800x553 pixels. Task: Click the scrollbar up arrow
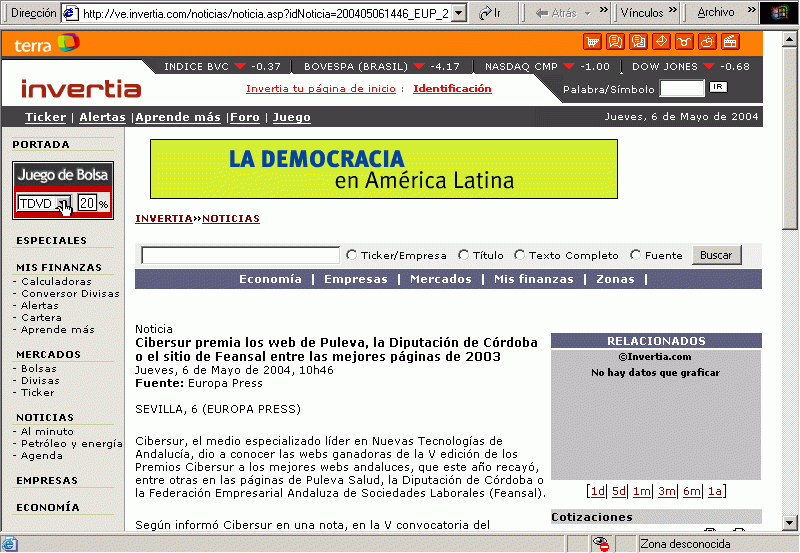tap(790, 39)
